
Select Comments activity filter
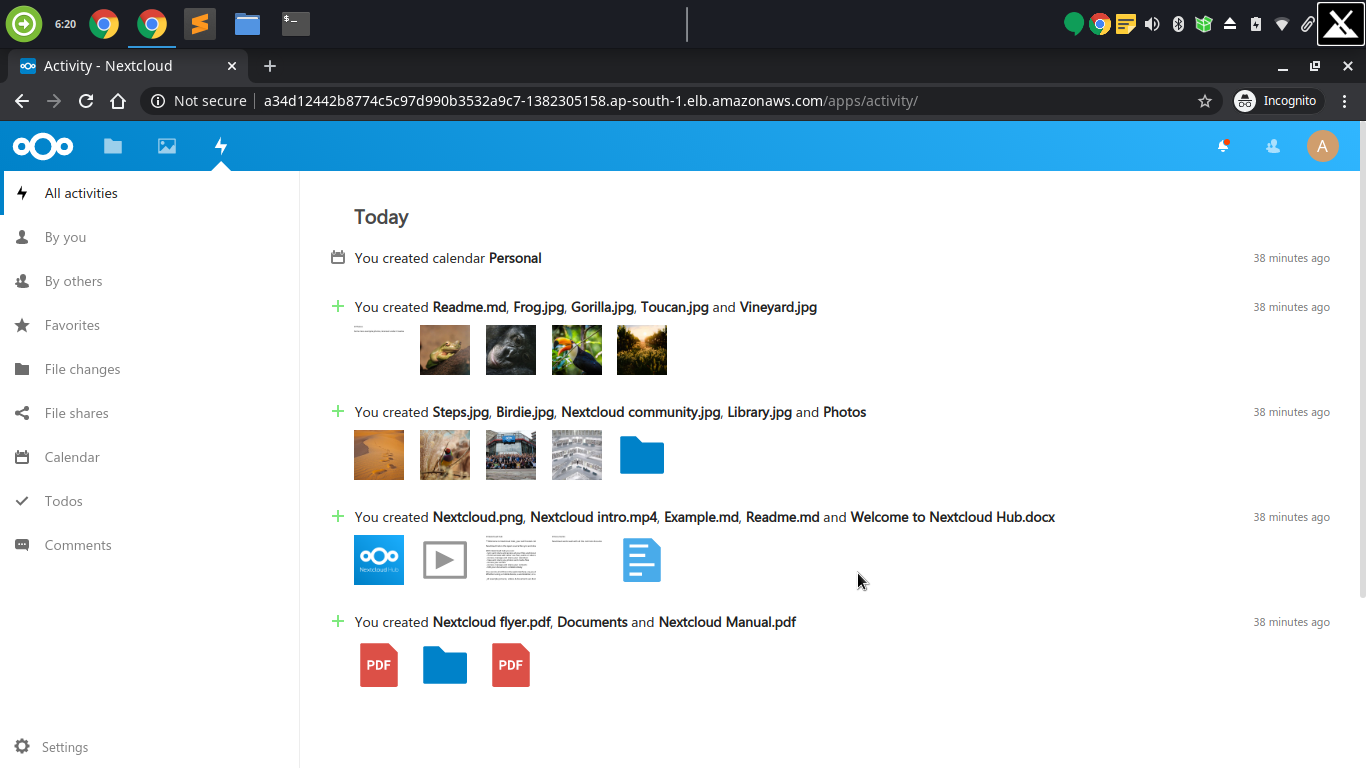point(150,545)
